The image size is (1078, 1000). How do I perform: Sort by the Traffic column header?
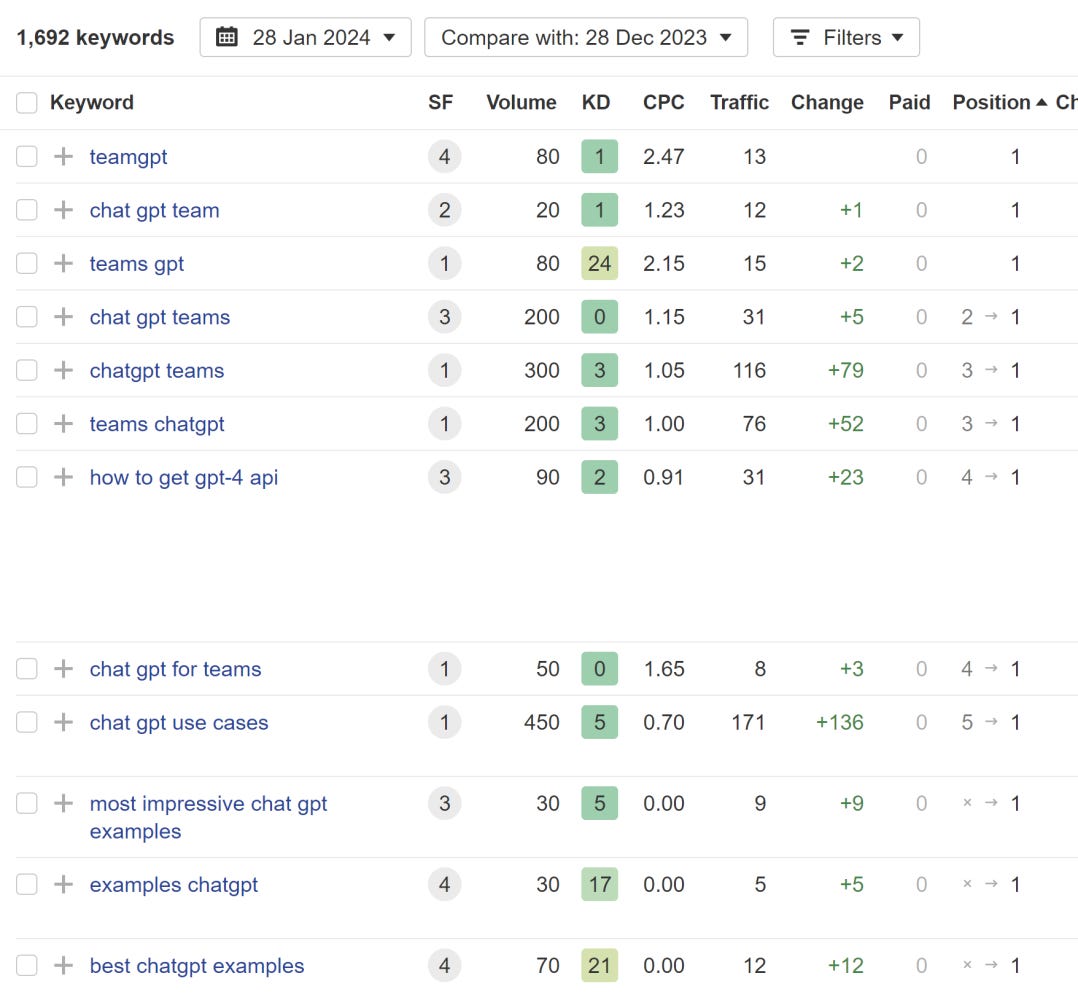pyautogui.click(x=739, y=102)
